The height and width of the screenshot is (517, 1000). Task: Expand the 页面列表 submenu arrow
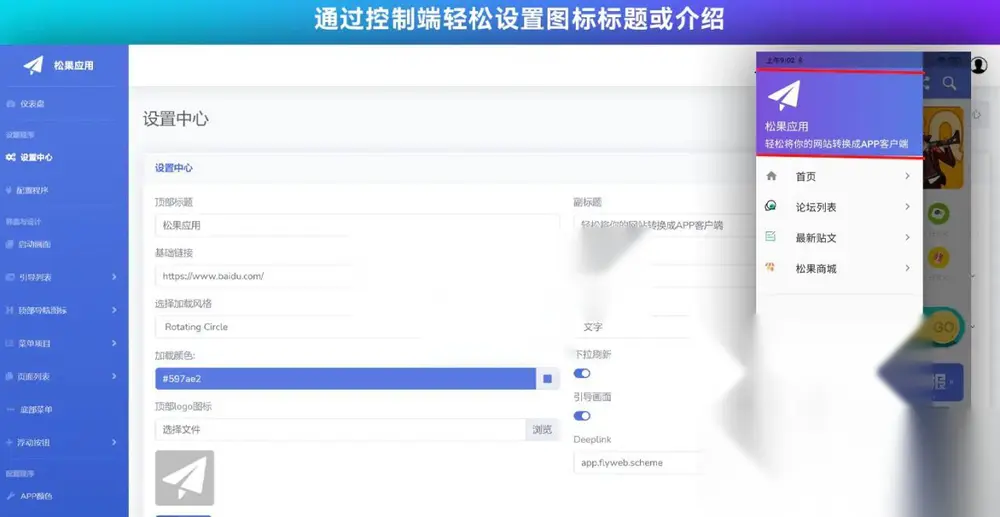(x=114, y=376)
